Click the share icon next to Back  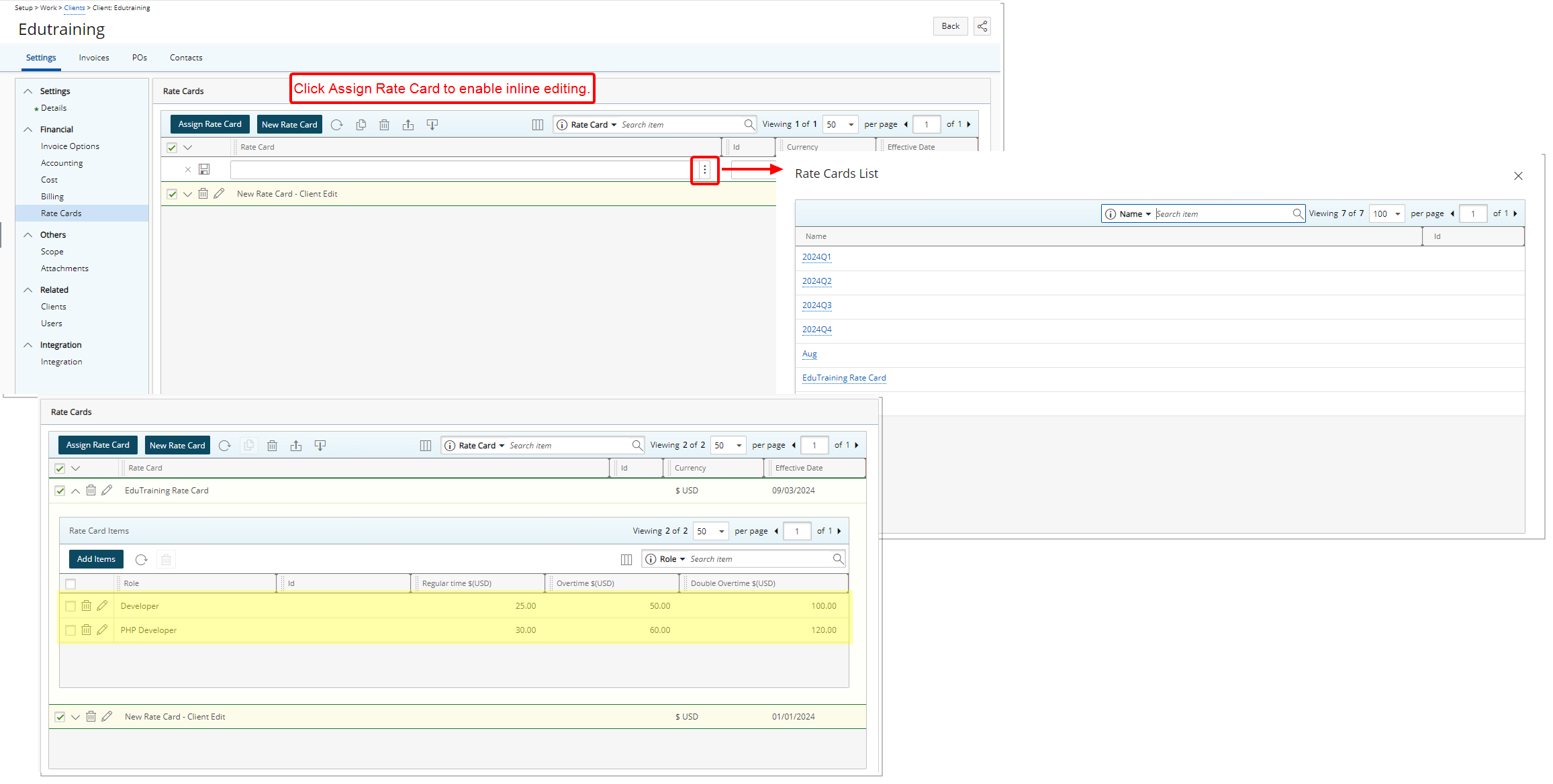982,26
